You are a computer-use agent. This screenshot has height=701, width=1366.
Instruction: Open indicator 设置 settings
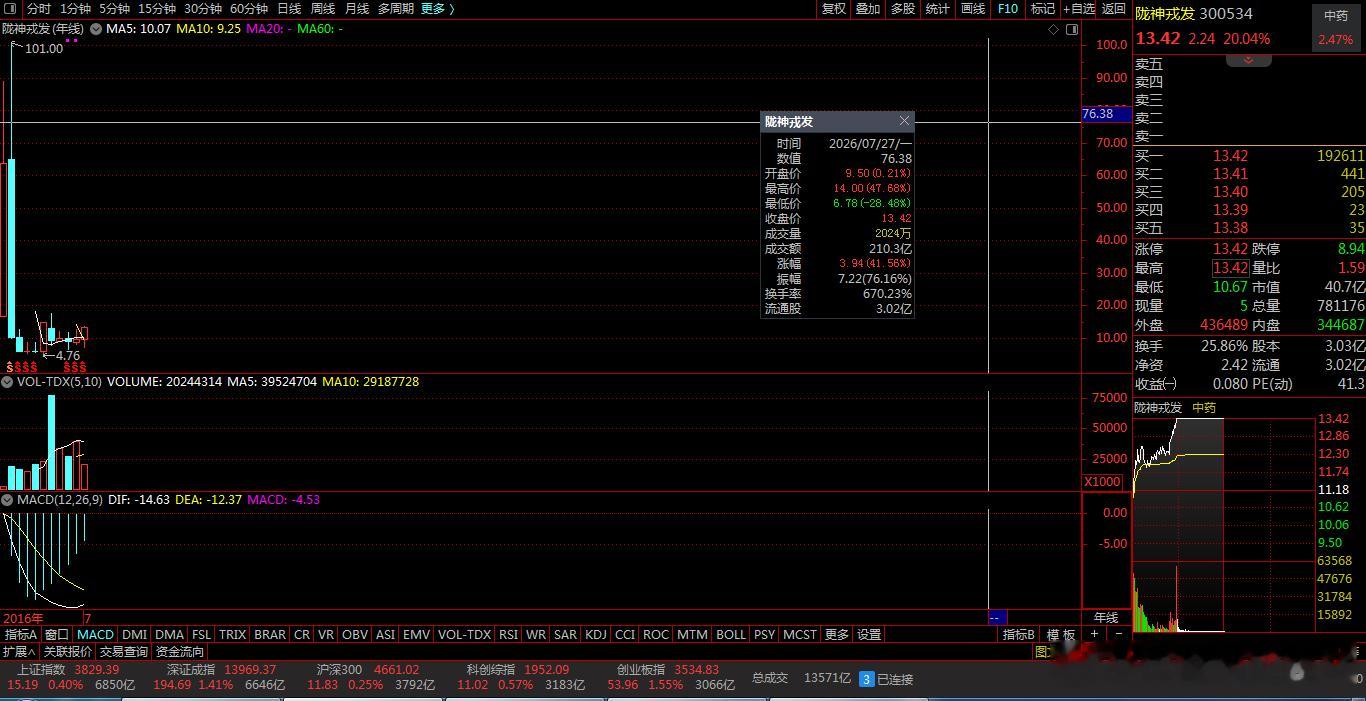click(870, 635)
